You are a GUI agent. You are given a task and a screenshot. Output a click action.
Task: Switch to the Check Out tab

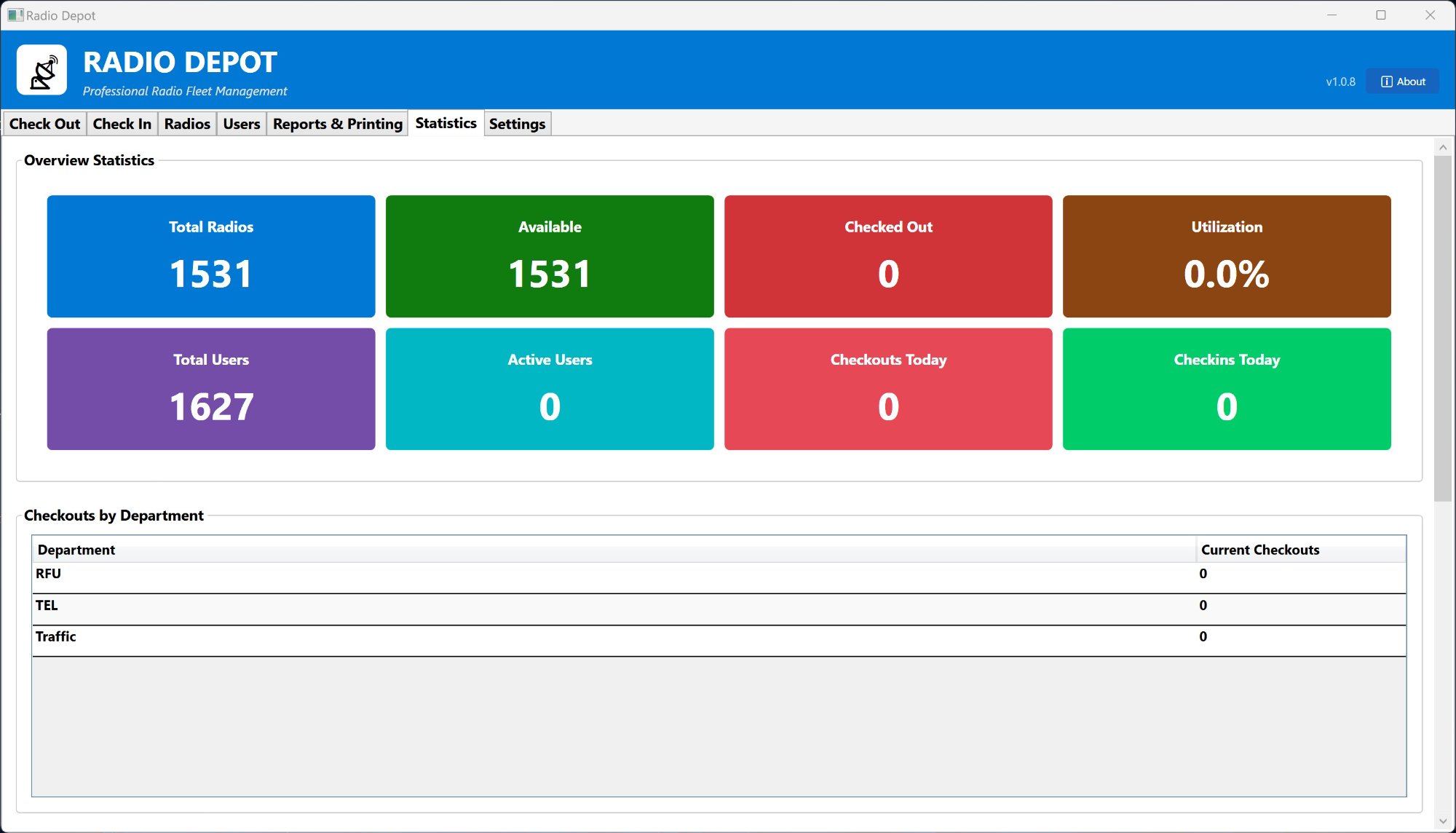point(44,124)
